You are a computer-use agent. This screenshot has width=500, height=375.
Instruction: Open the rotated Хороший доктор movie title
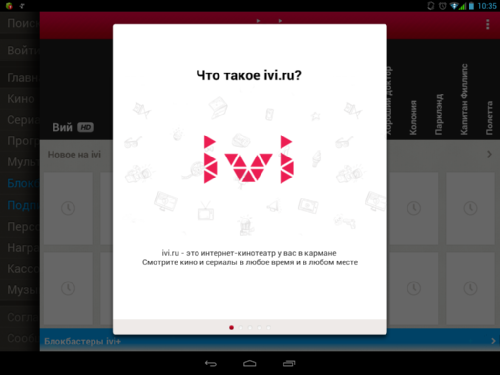(x=389, y=101)
